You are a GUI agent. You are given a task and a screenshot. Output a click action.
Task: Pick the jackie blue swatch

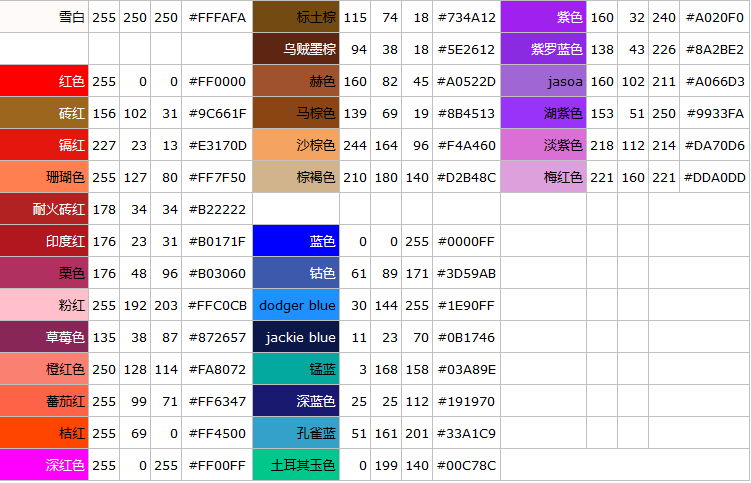point(296,337)
